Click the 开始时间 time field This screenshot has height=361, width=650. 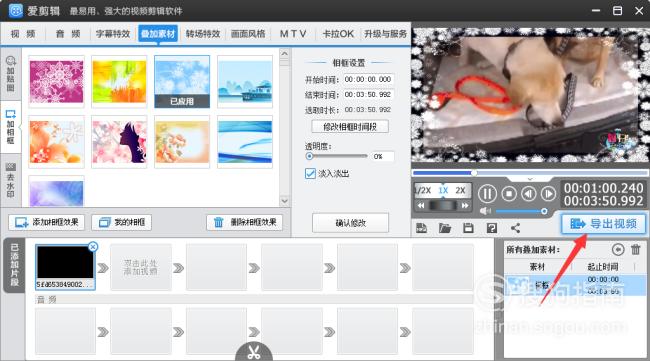368,79
